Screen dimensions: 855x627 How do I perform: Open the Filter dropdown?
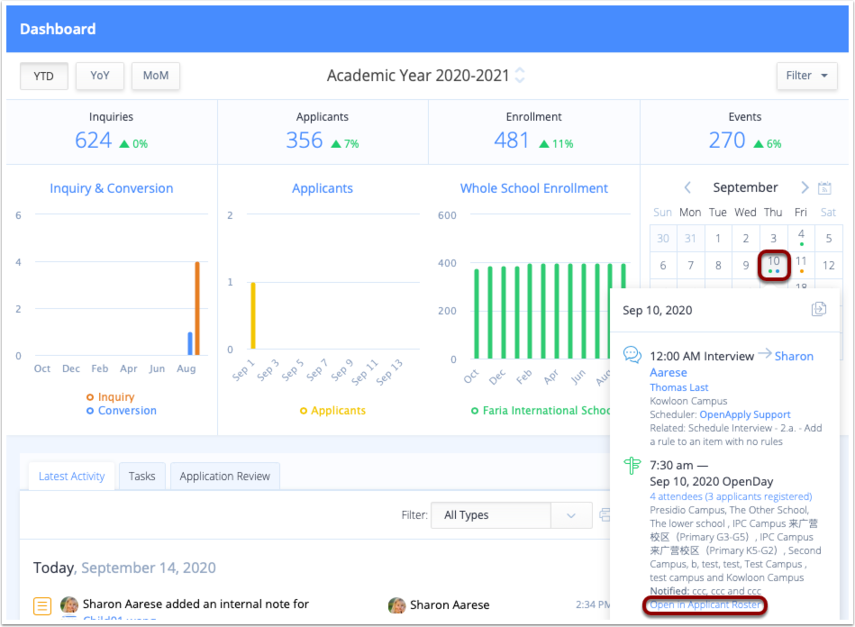click(806, 76)
